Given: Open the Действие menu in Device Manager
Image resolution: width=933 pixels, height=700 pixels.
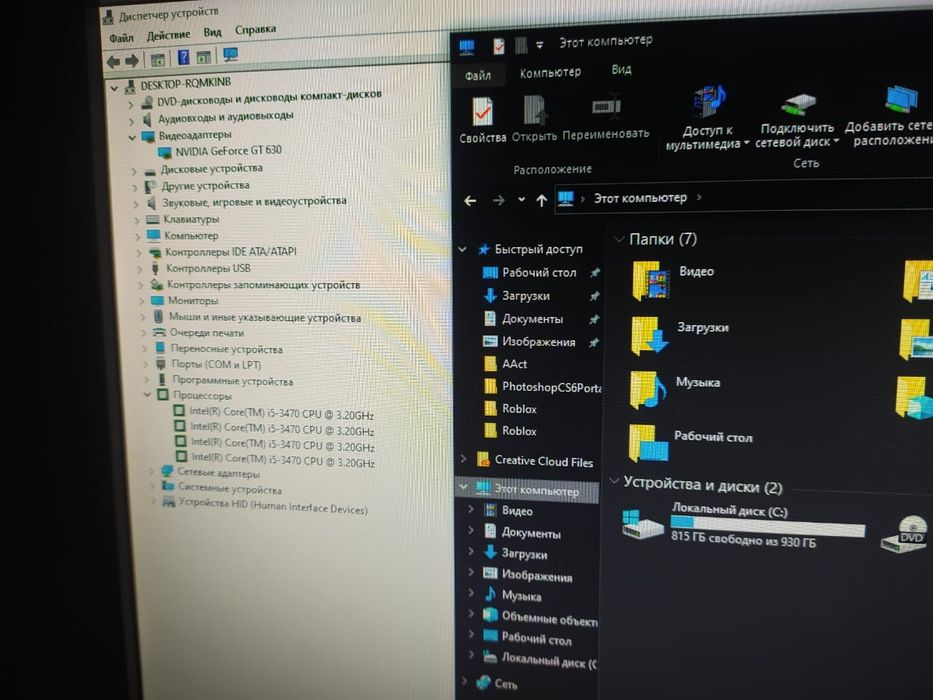Looking at the screenshot, I should pos(168,35).
